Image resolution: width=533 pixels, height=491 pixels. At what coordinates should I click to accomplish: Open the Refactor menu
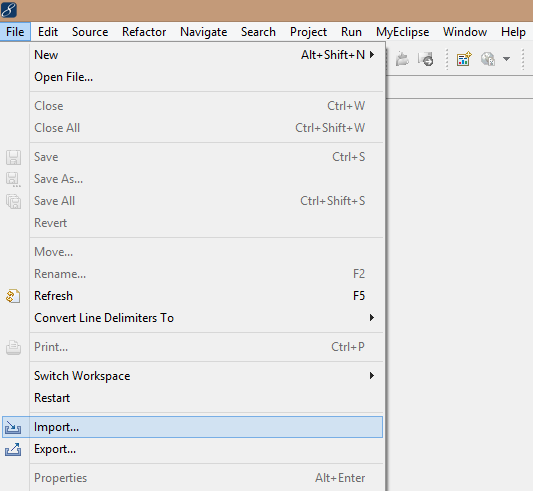coord(144,32)
